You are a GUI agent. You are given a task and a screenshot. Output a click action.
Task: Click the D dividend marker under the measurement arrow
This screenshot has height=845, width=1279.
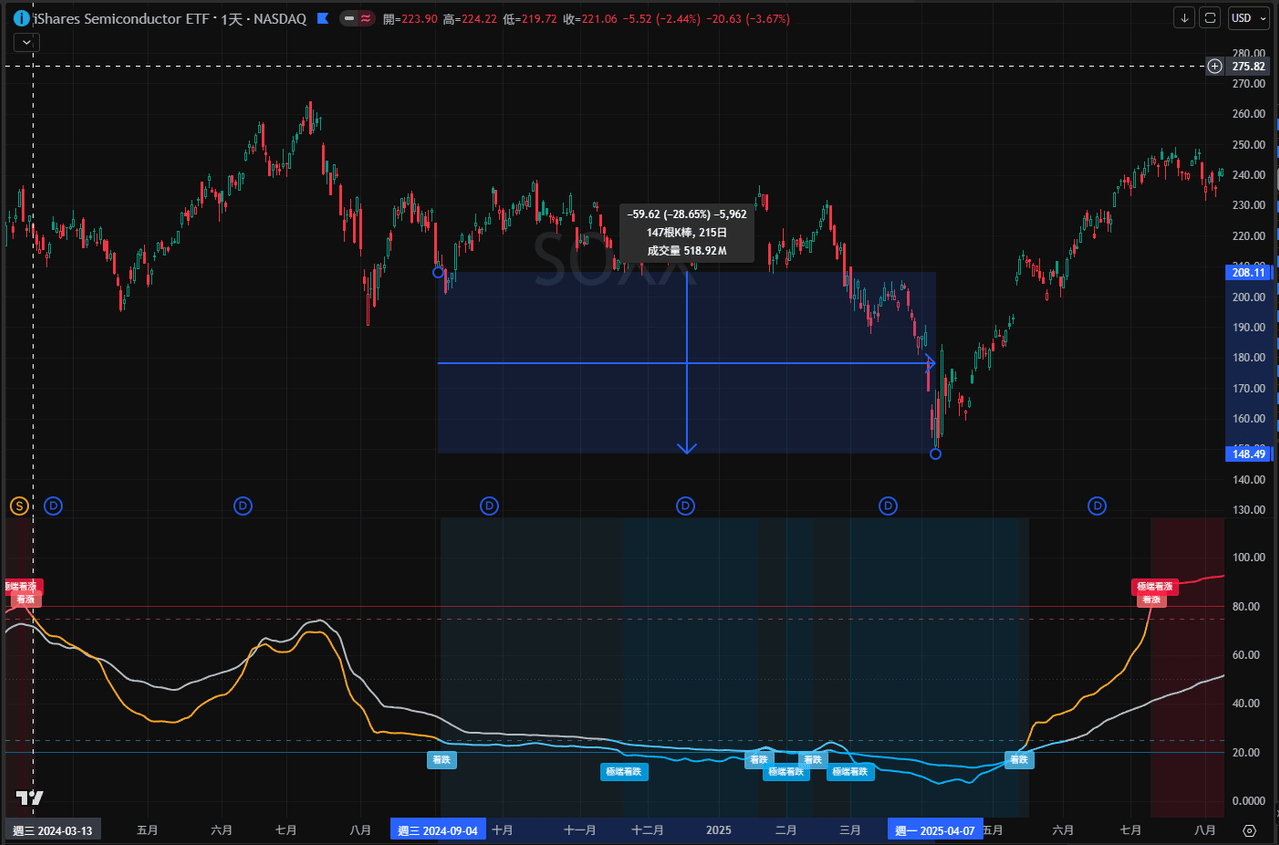(x=686, y=506)
